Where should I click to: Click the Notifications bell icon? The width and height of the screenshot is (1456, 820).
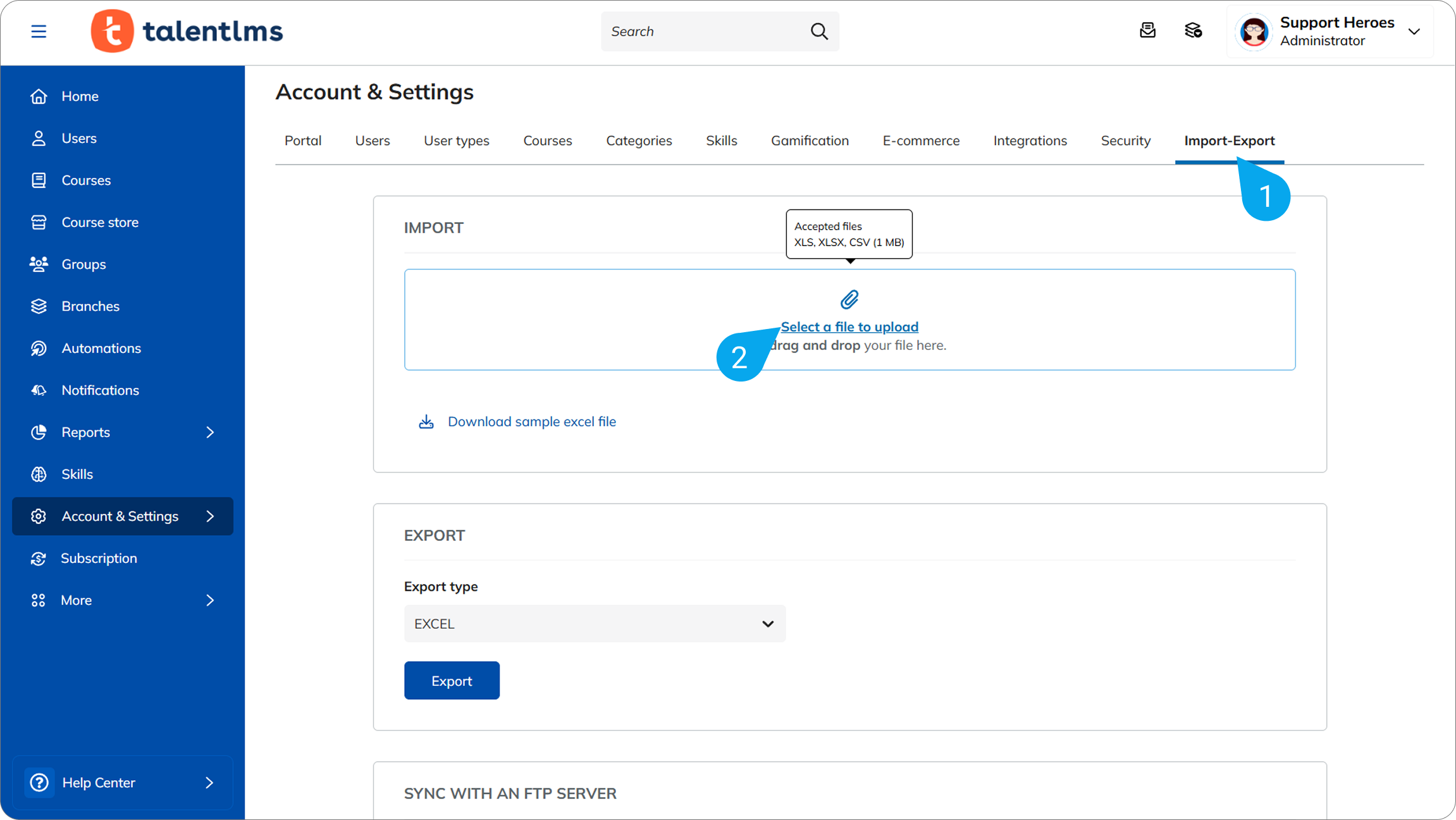pos(39,390)
